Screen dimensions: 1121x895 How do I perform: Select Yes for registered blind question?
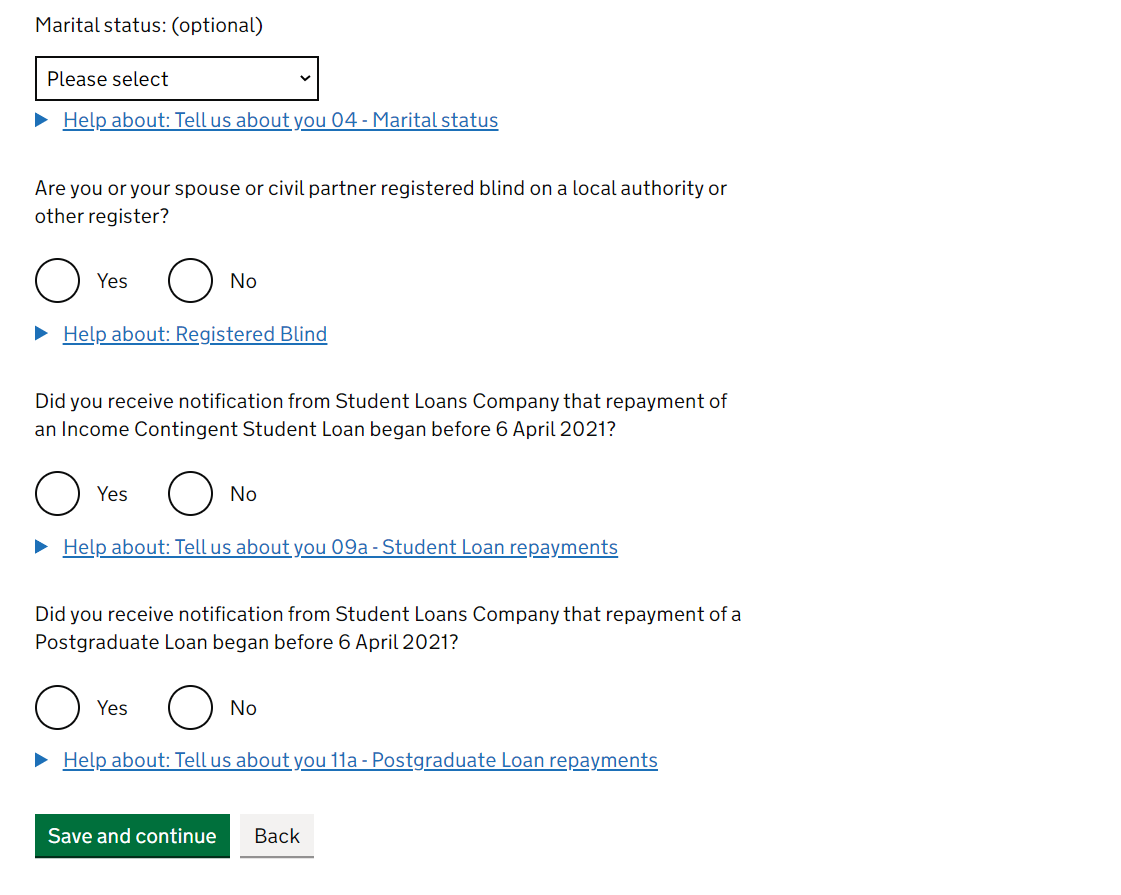click(x=57, y=281)
